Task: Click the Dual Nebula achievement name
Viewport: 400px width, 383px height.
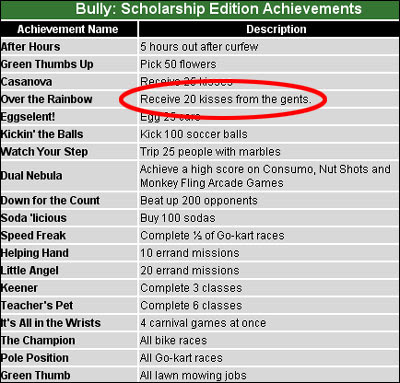Action: [x=31, y=176]
